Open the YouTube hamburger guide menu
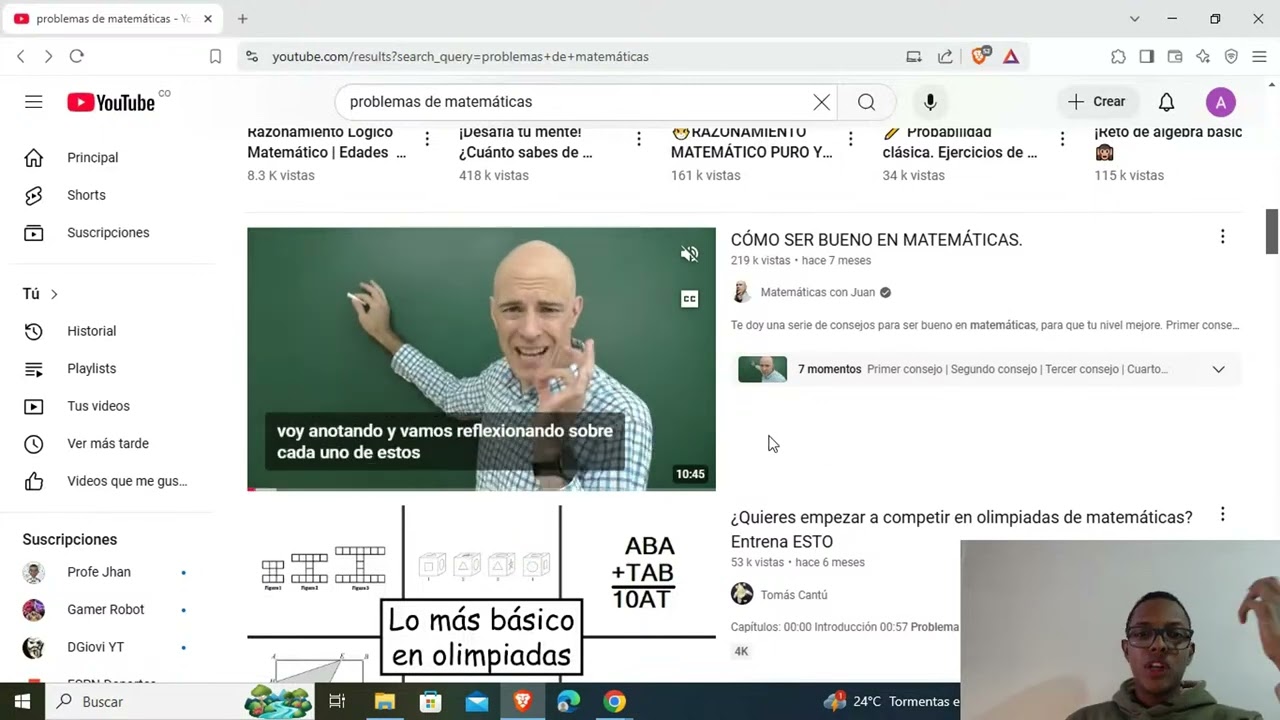1280x720 pixels. click(34, 102)
